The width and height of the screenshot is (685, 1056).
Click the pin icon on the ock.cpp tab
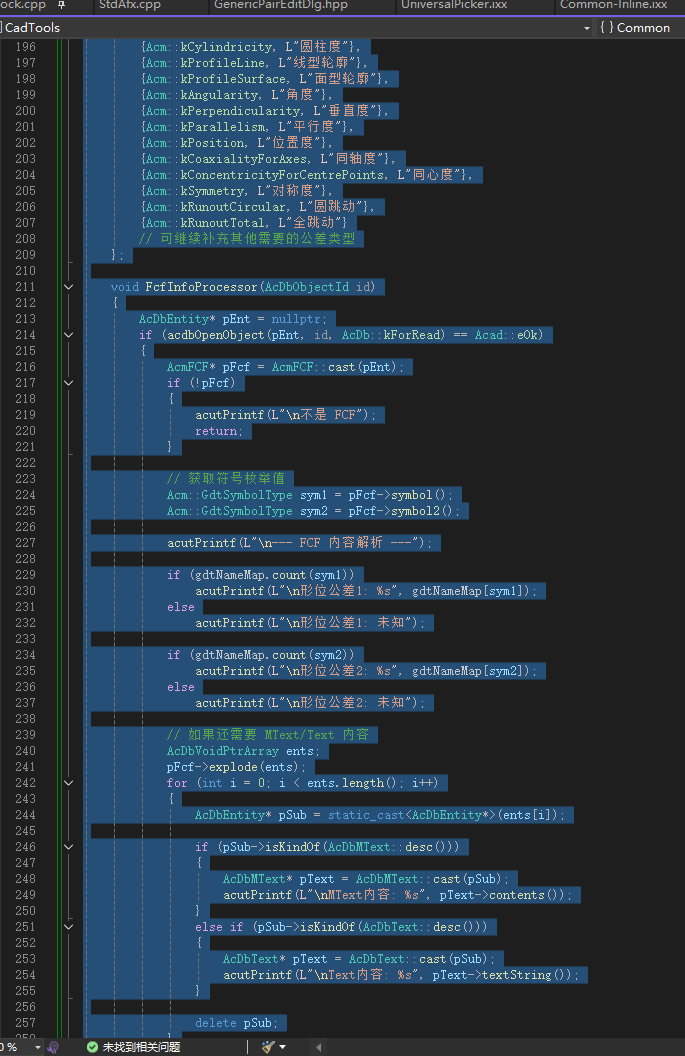(61, 5)
